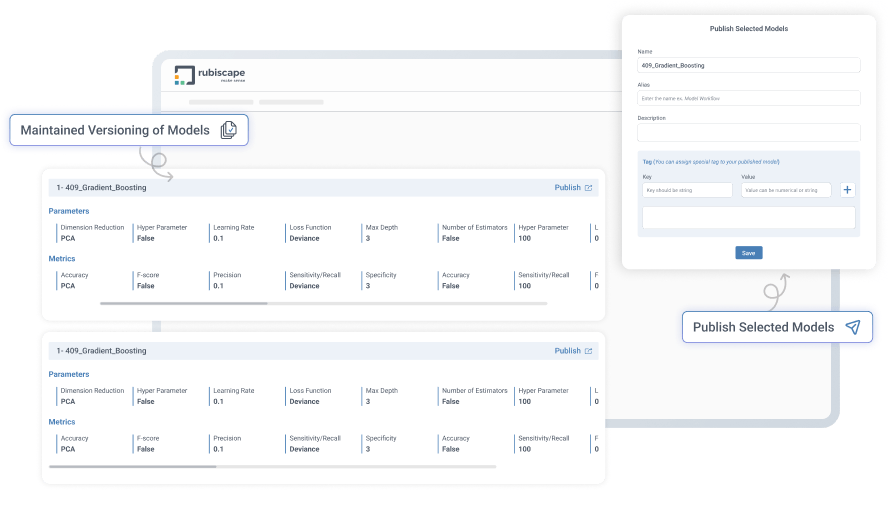Click Max Depth 3 in the upper card
This screenshot has height=515, width=889.
[381, 233]
